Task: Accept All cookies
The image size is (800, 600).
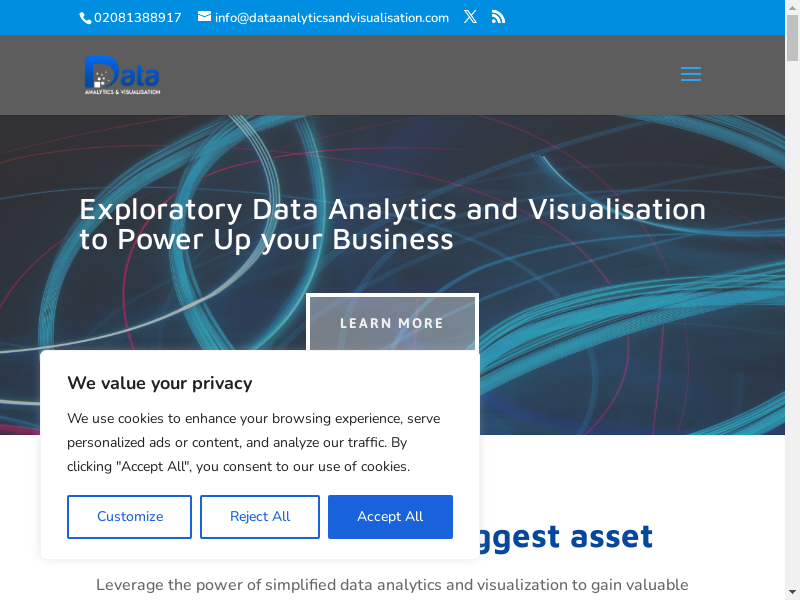Action: click(390, 517)
